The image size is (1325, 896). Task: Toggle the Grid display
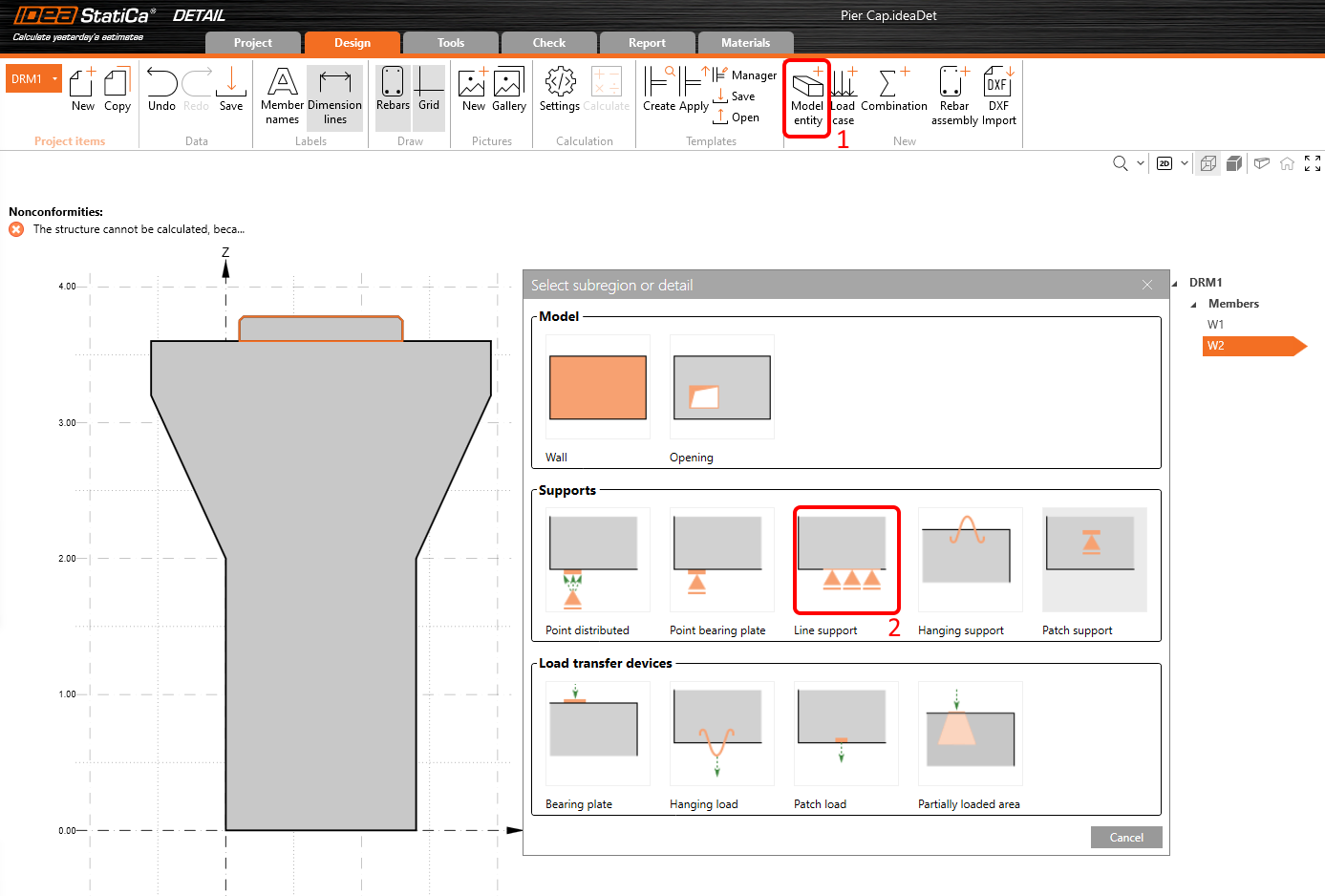(x=429, y=91)
